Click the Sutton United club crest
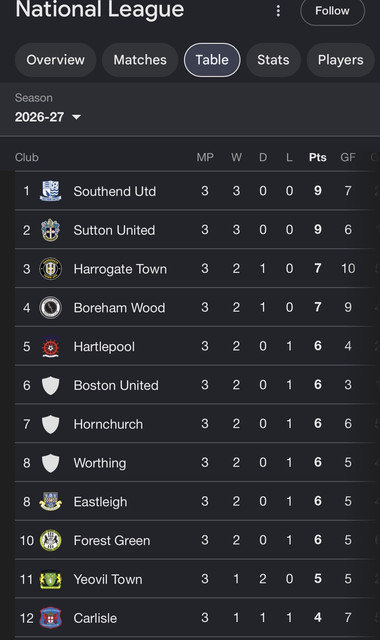The width and height of the screenshot is (380, 640). tap(51, 230)
